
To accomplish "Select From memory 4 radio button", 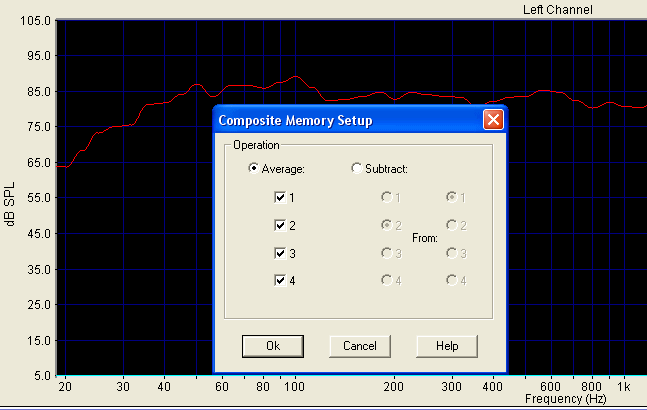I will click(452, 280).
